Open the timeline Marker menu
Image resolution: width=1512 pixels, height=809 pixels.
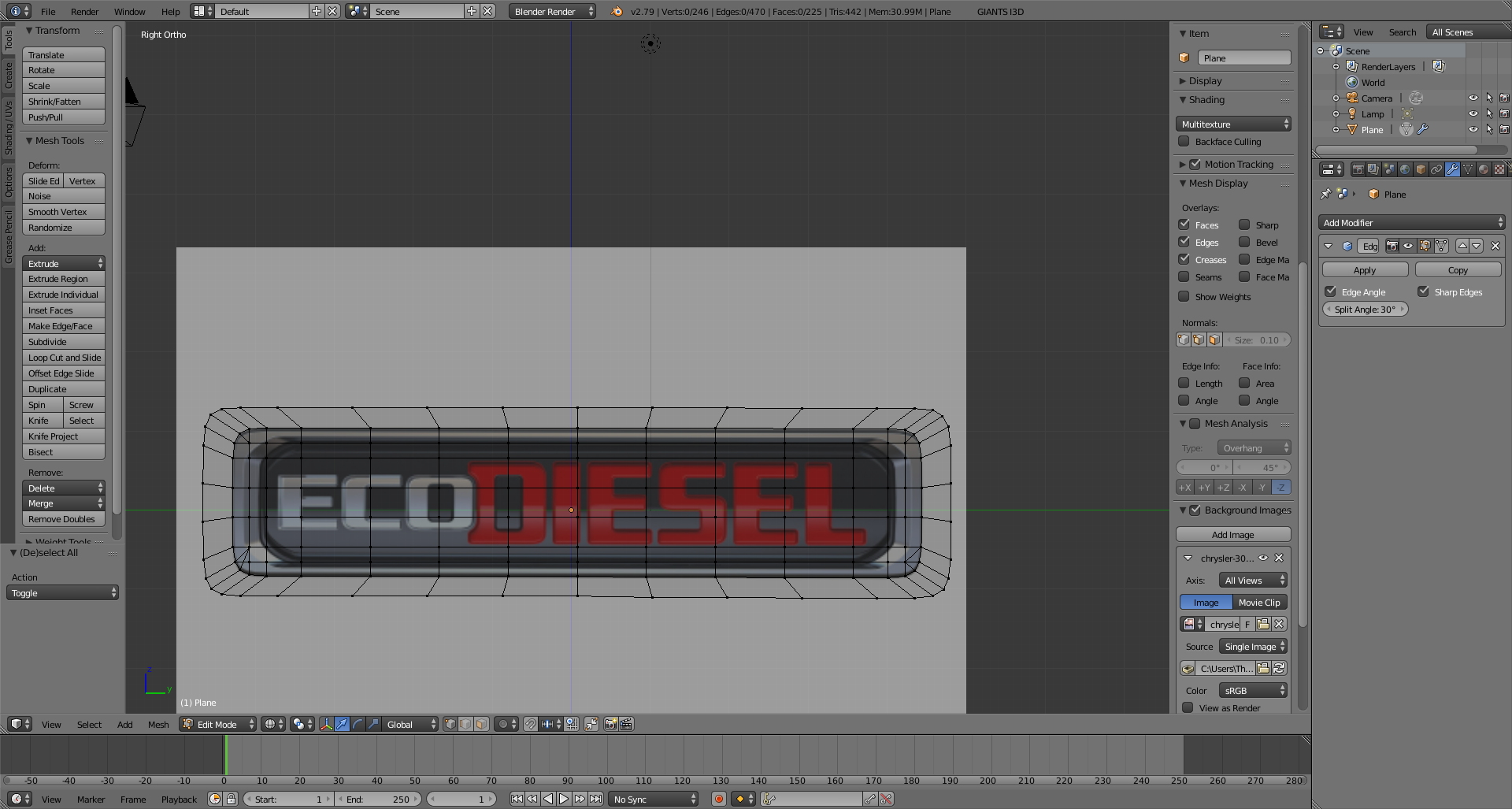click(x=91, y=799)
